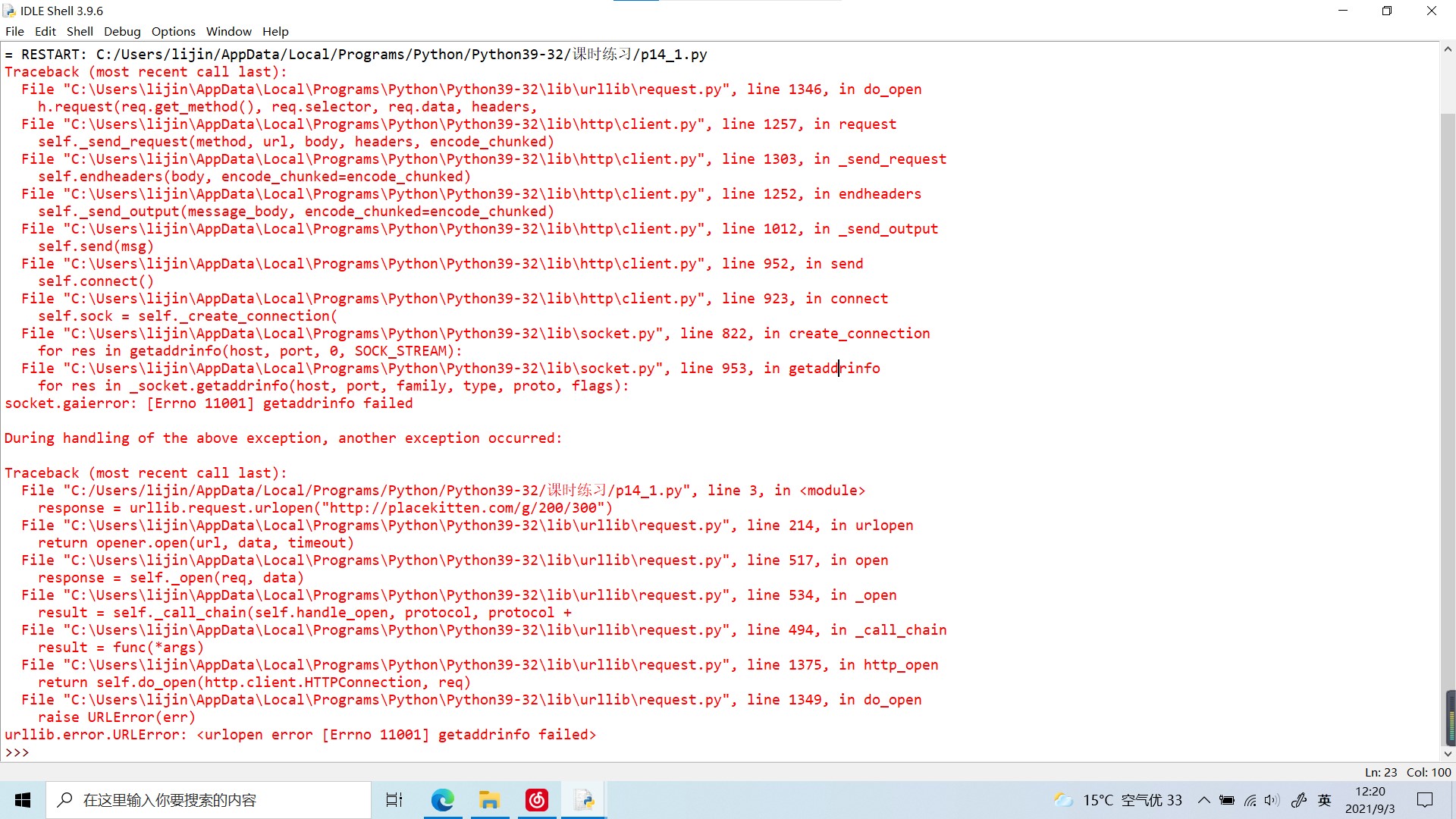Click 'self.sock = self._create_connection(' line

187,316
